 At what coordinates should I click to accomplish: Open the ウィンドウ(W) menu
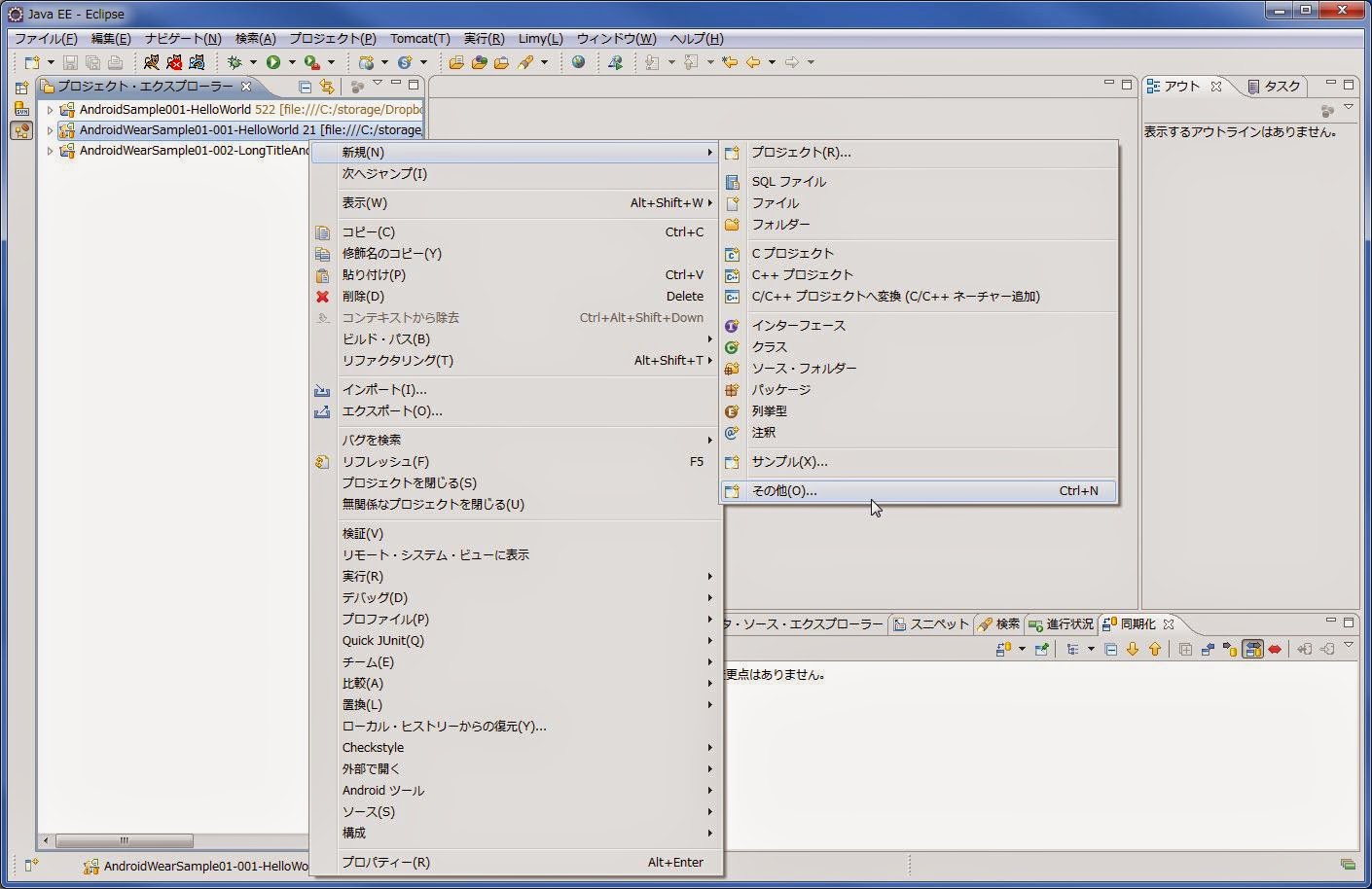(x=616, y=39)
